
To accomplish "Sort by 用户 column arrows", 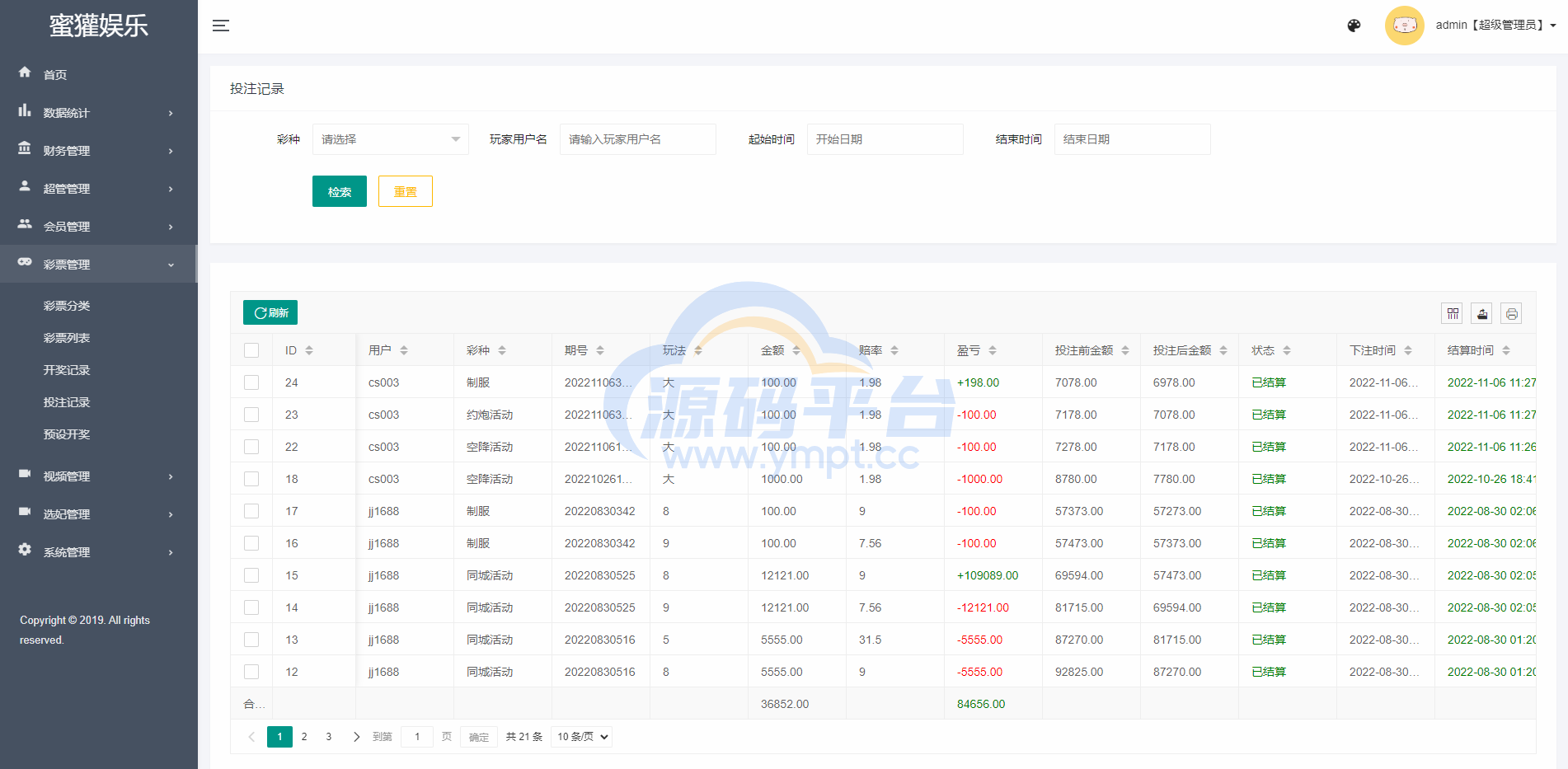I will [404, 350].
